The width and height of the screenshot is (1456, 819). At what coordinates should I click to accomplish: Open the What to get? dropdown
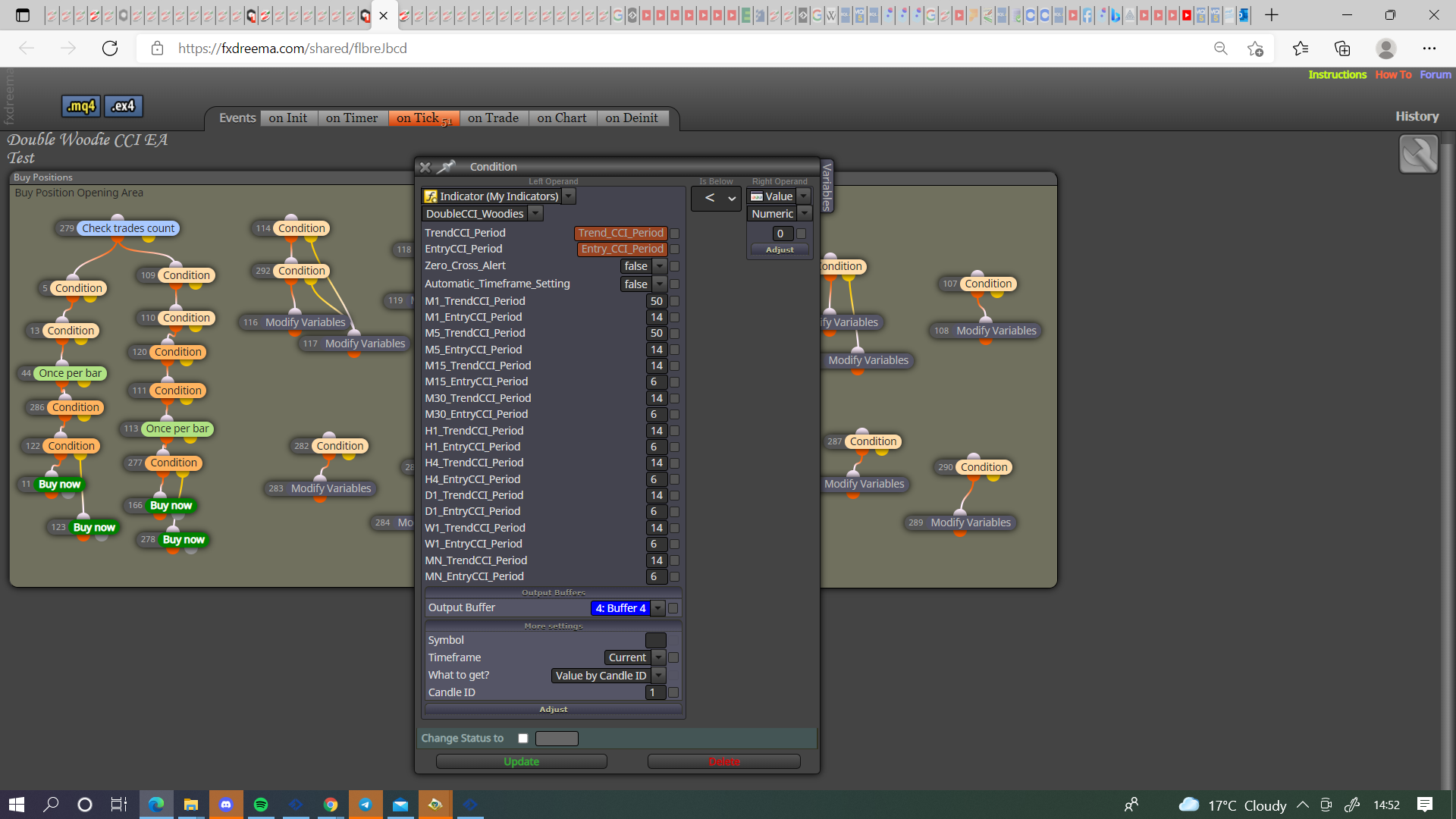pos(658,676)
